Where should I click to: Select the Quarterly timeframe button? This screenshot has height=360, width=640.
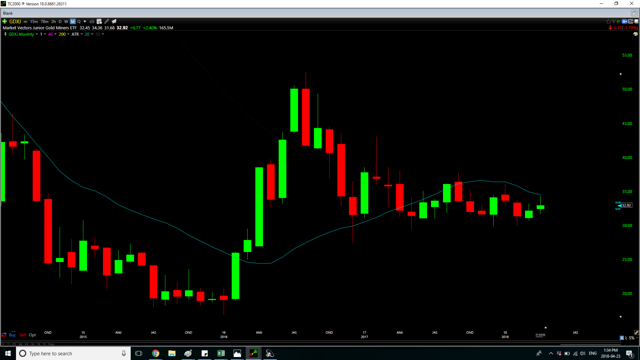point(79,21)
